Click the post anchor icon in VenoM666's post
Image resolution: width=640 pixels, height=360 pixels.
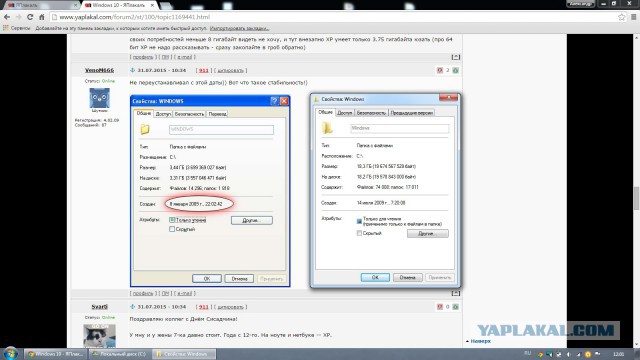[132, 70]
